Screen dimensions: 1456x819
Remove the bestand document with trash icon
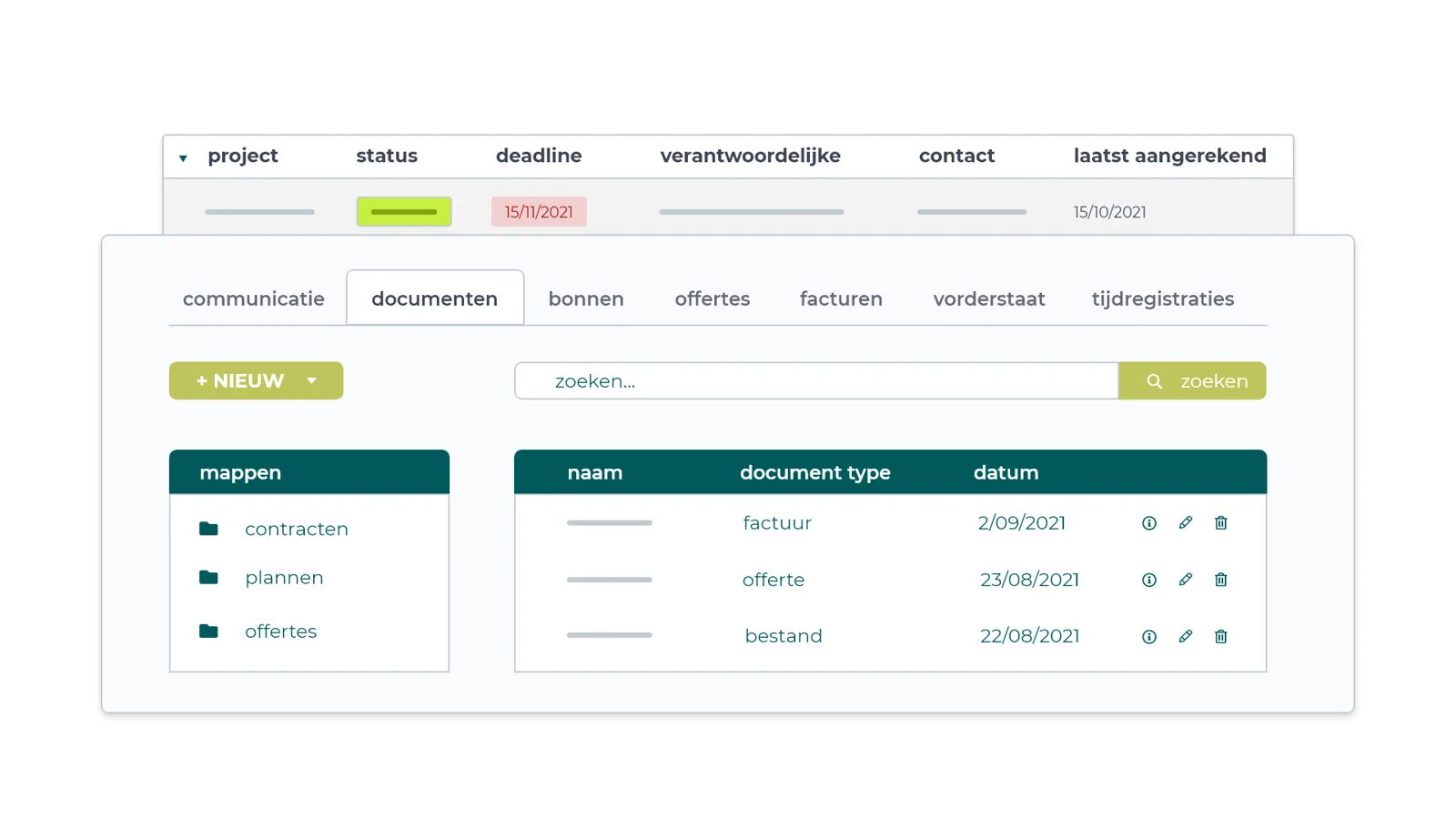click(1221, 636)
